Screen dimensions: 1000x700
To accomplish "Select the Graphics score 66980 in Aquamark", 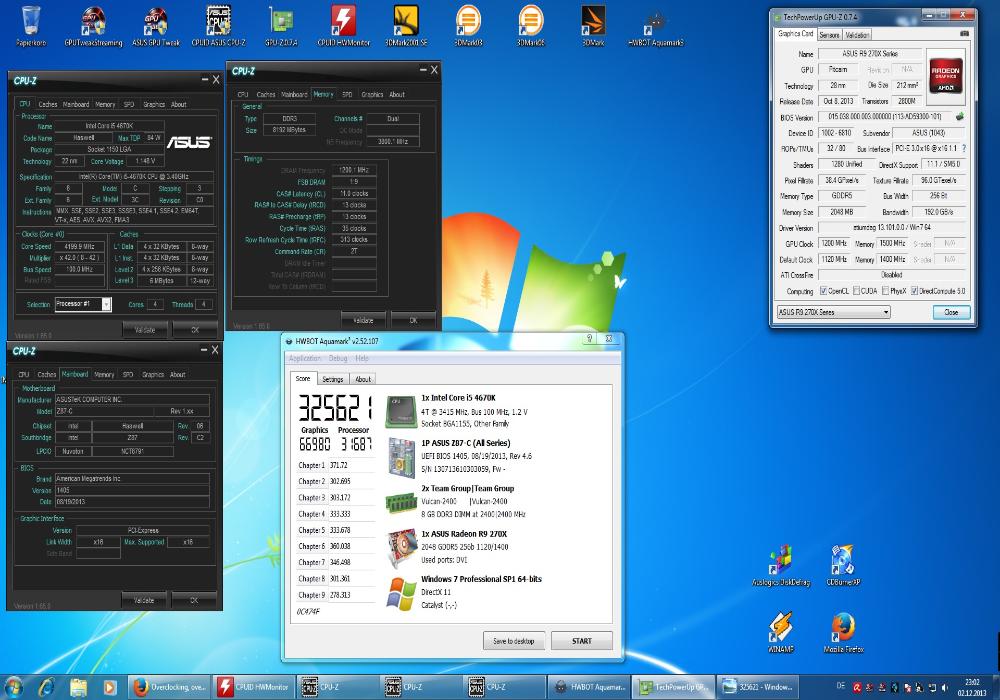I will (x=314, y=444).
